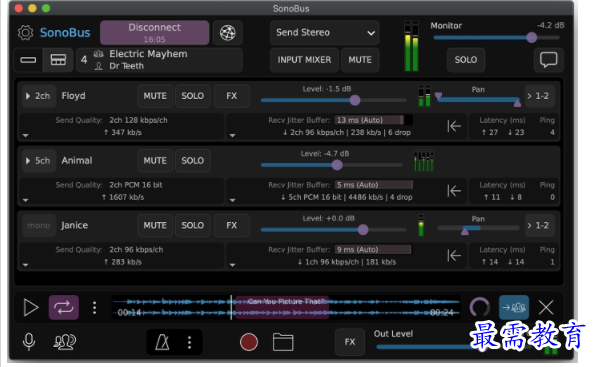Viewport: 594px width, 367px height.
Task: Open file playback options three-dot menu
Action: 95,307
